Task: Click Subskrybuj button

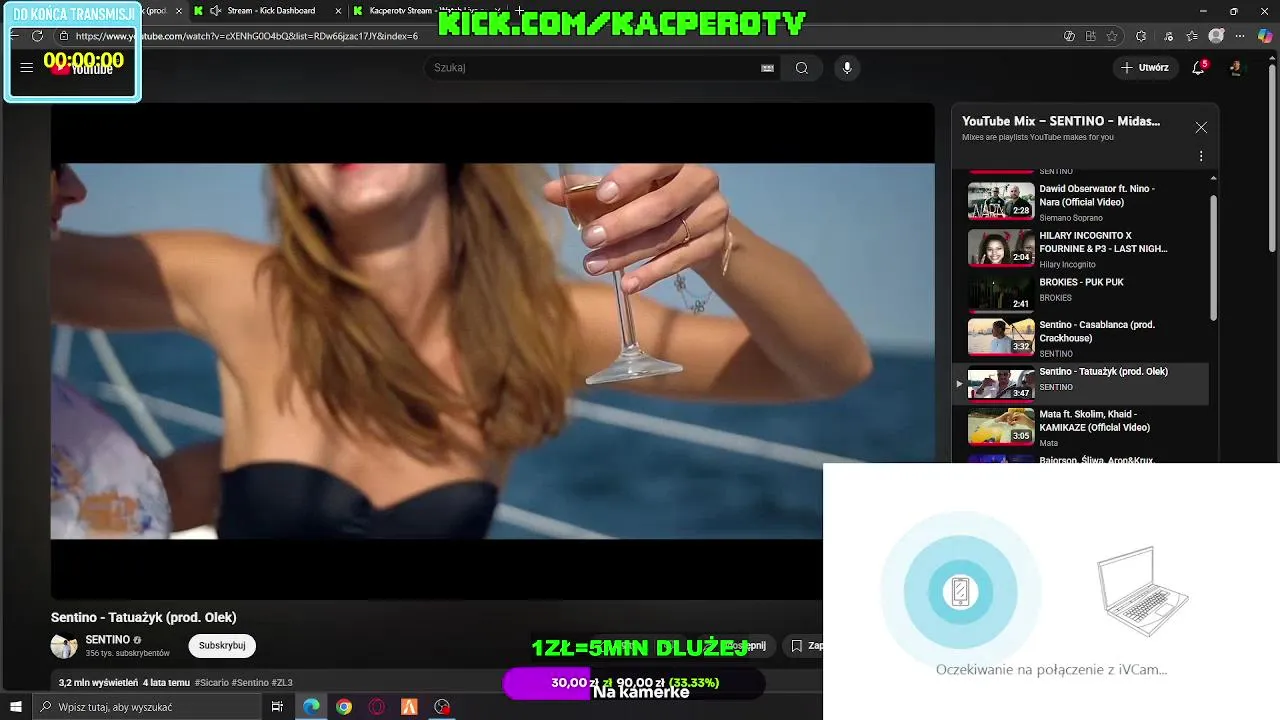Action: pyautogui.click(x=222, y=646)
